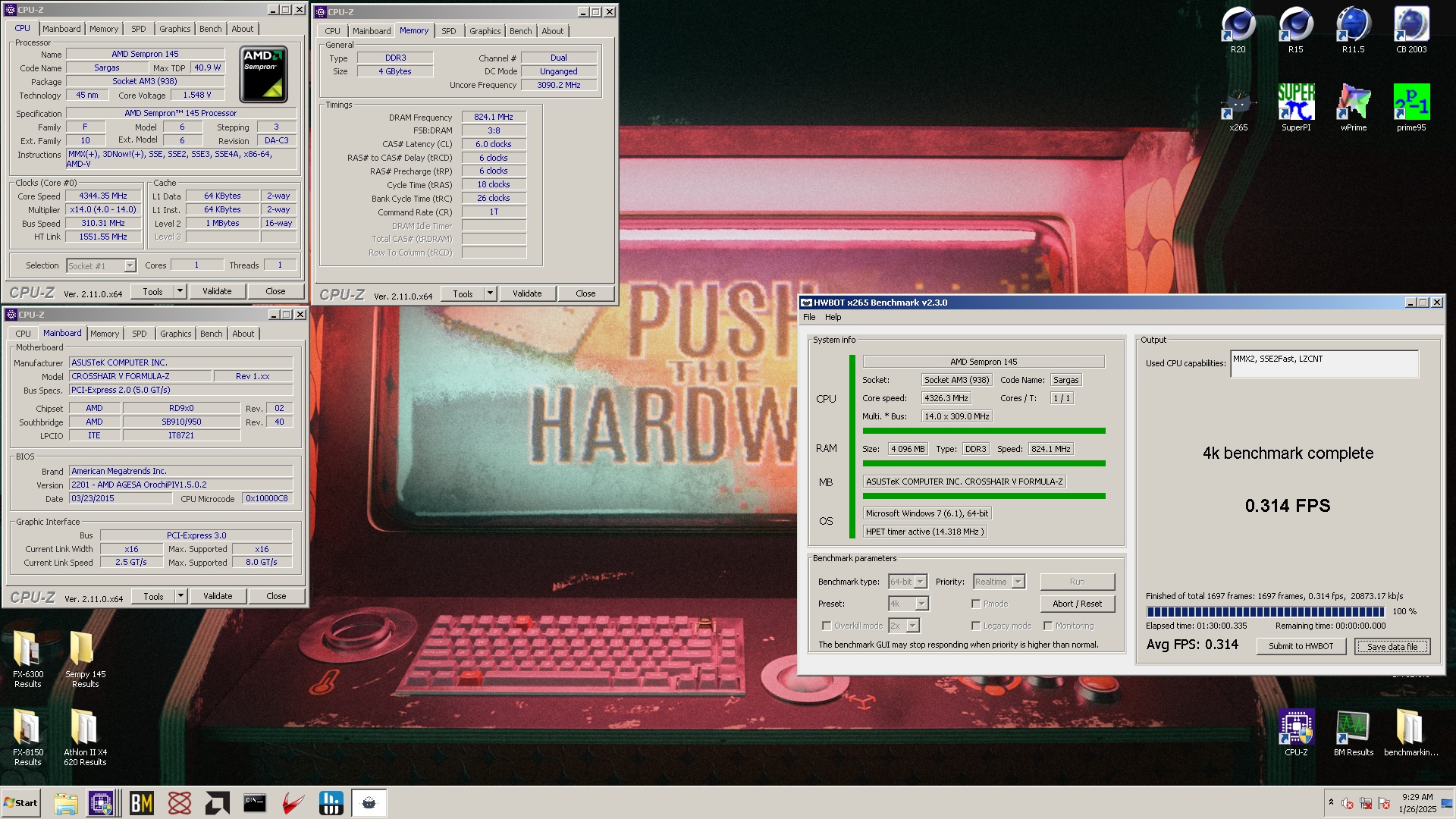The height and width of the screenshot is (819, 1456).
Task: Open the Sempy 145 Results folder
Action: click(x=85, y=658)
